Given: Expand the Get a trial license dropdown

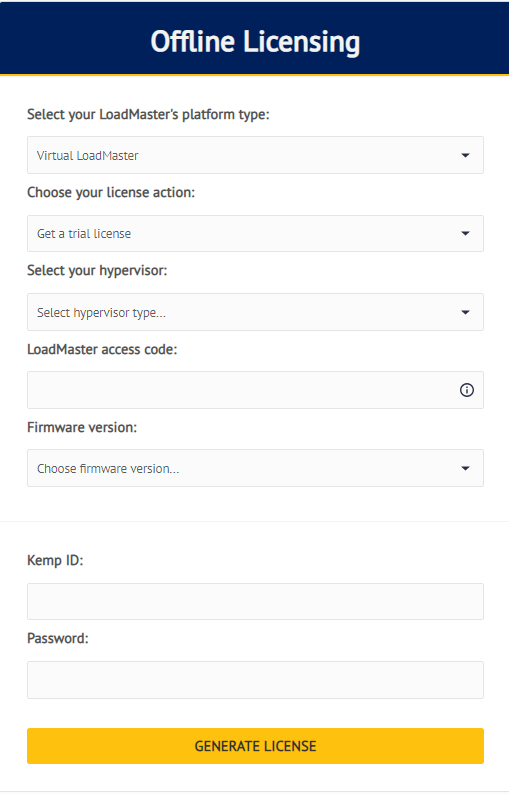Looking at the screenshot, I should (255, 233).
